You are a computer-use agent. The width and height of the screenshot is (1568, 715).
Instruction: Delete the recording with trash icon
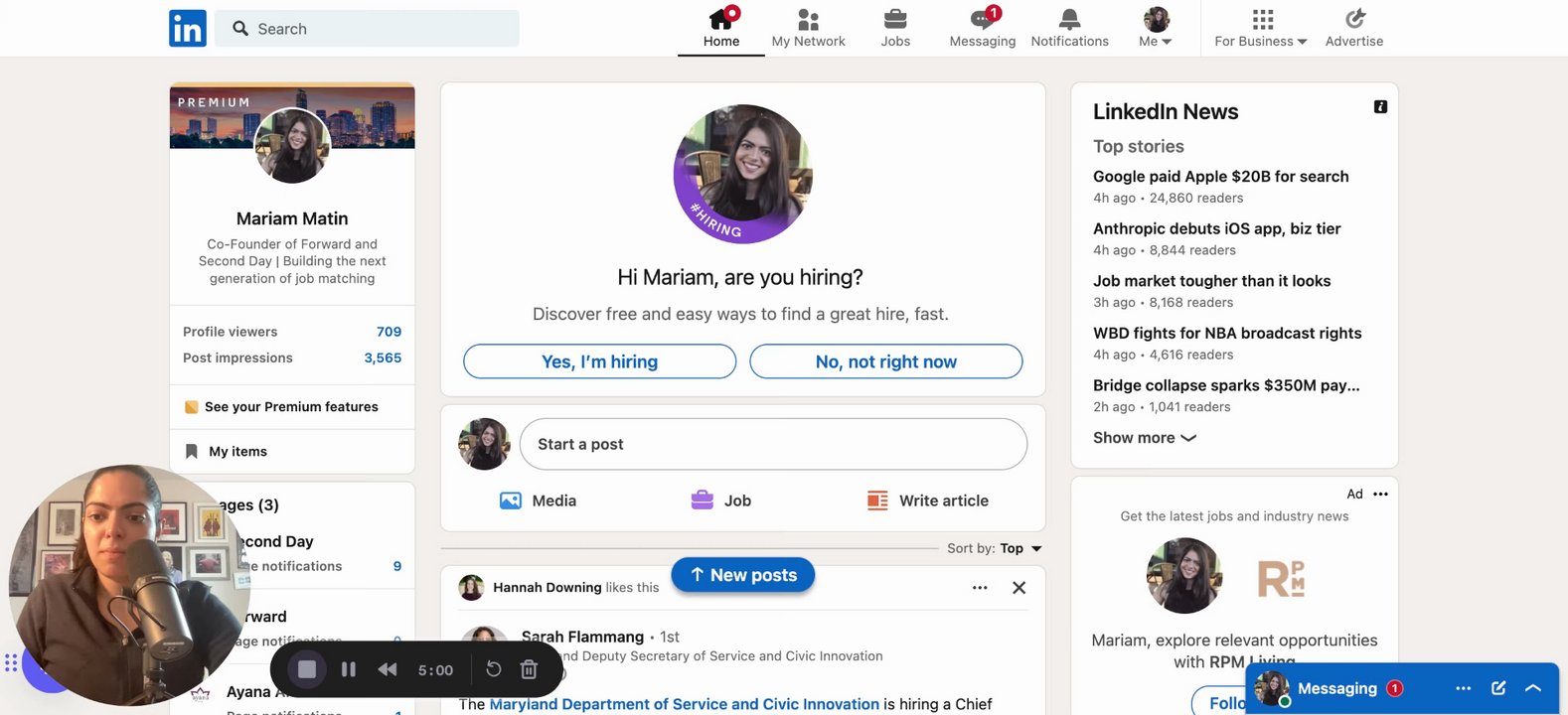pos(529,669)
